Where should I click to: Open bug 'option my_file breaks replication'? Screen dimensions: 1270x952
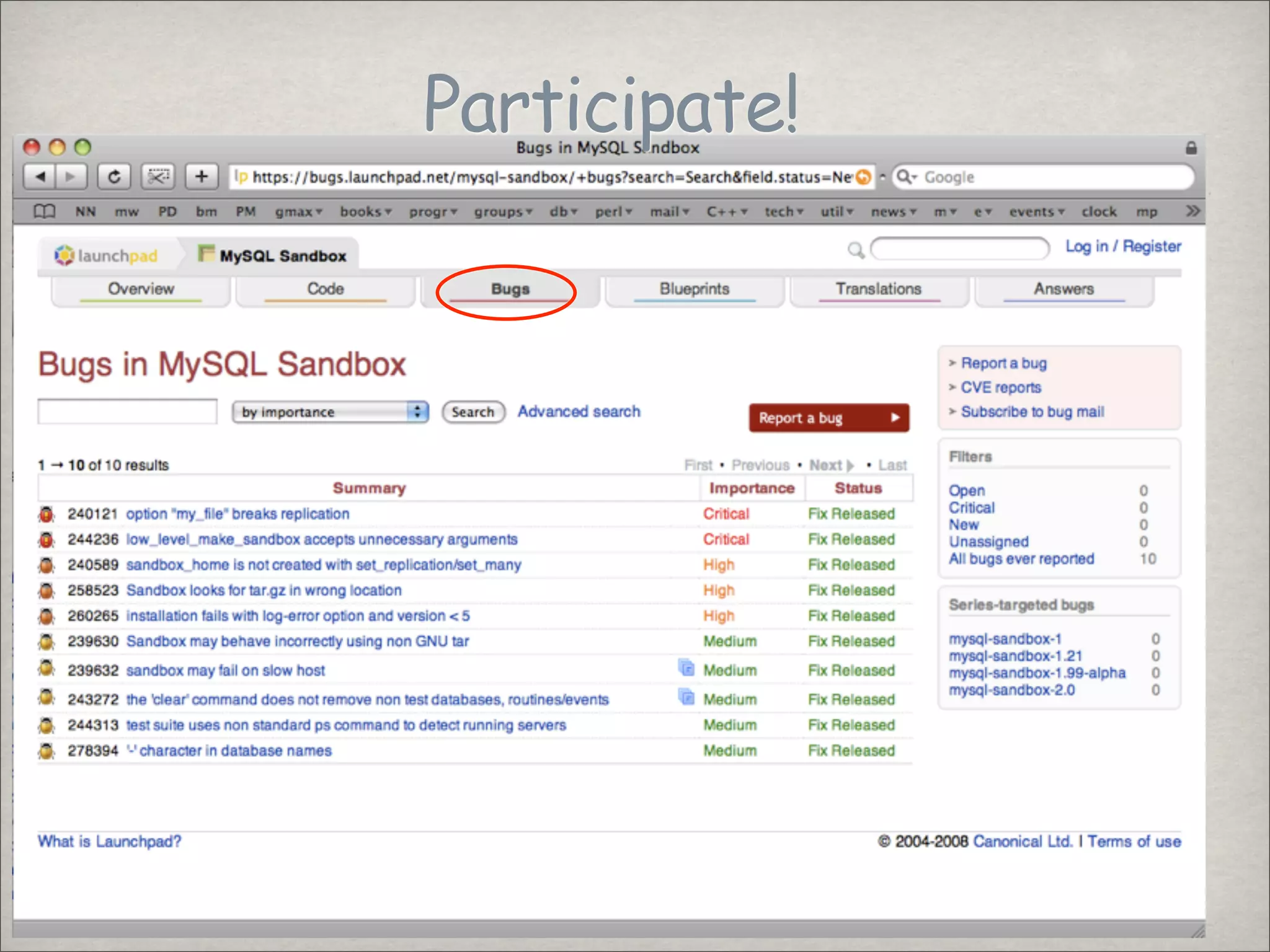[x=238, y=514]
